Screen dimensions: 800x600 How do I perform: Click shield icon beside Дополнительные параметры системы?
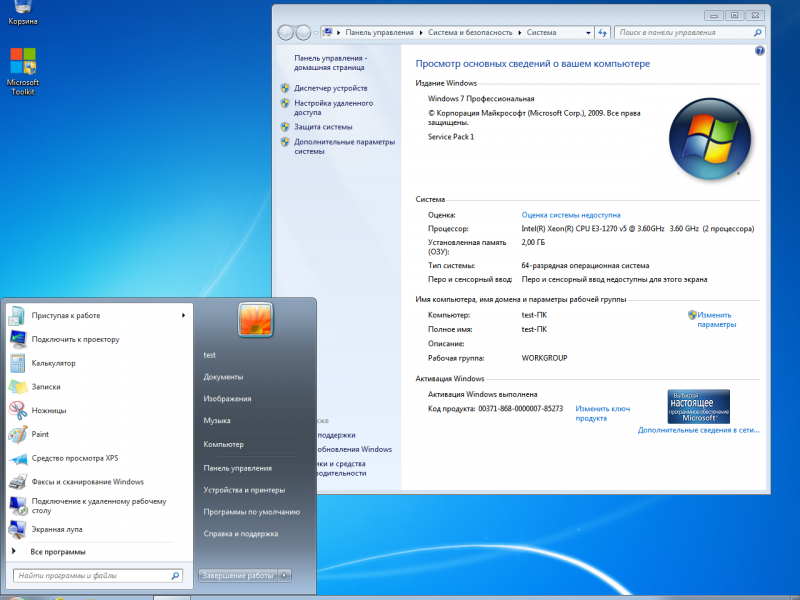pos(285,142)
